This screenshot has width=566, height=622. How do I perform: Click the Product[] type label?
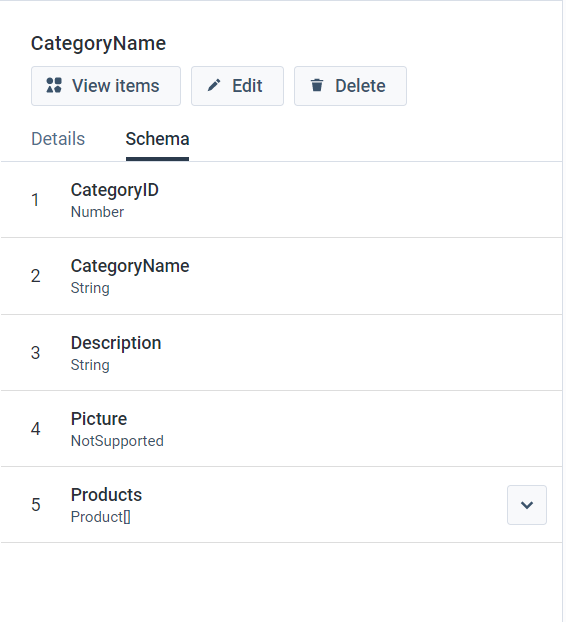tap(101, 517)
